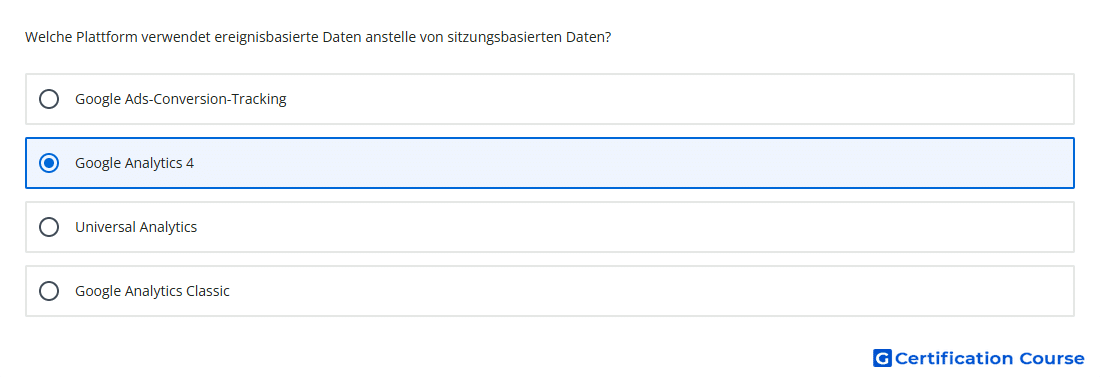
Task: Open the Certification Course logo link
Action: click(x=979, y=358)
